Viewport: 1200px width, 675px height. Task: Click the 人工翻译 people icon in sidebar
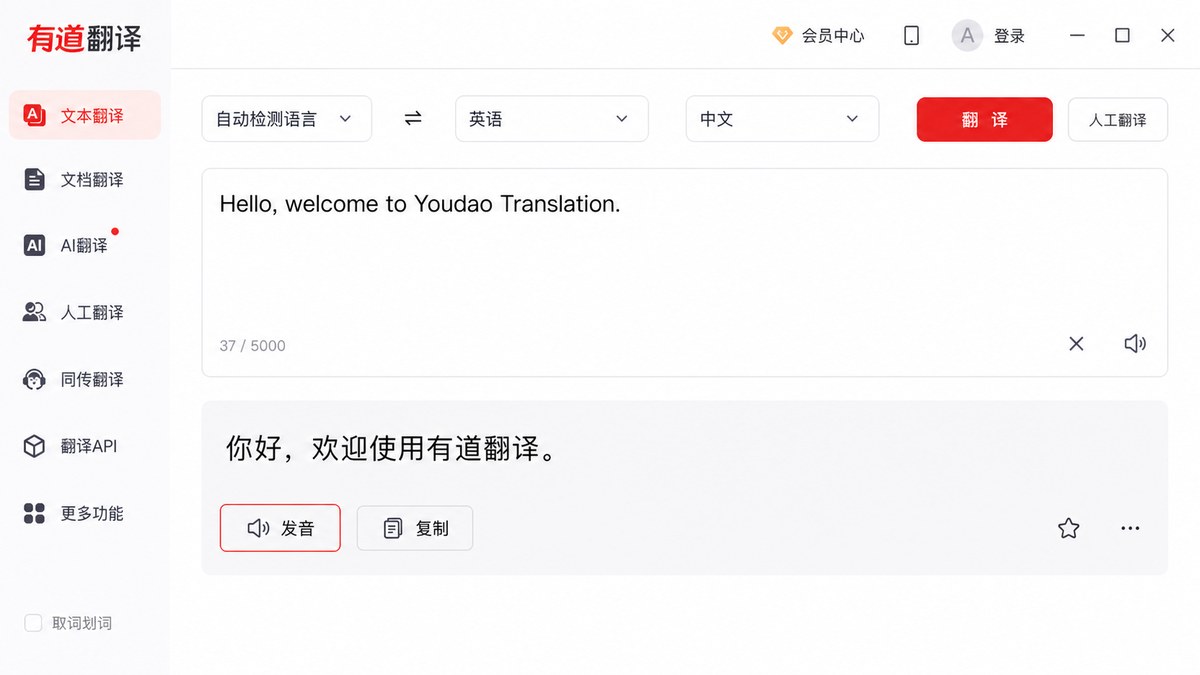coord(35,313)
